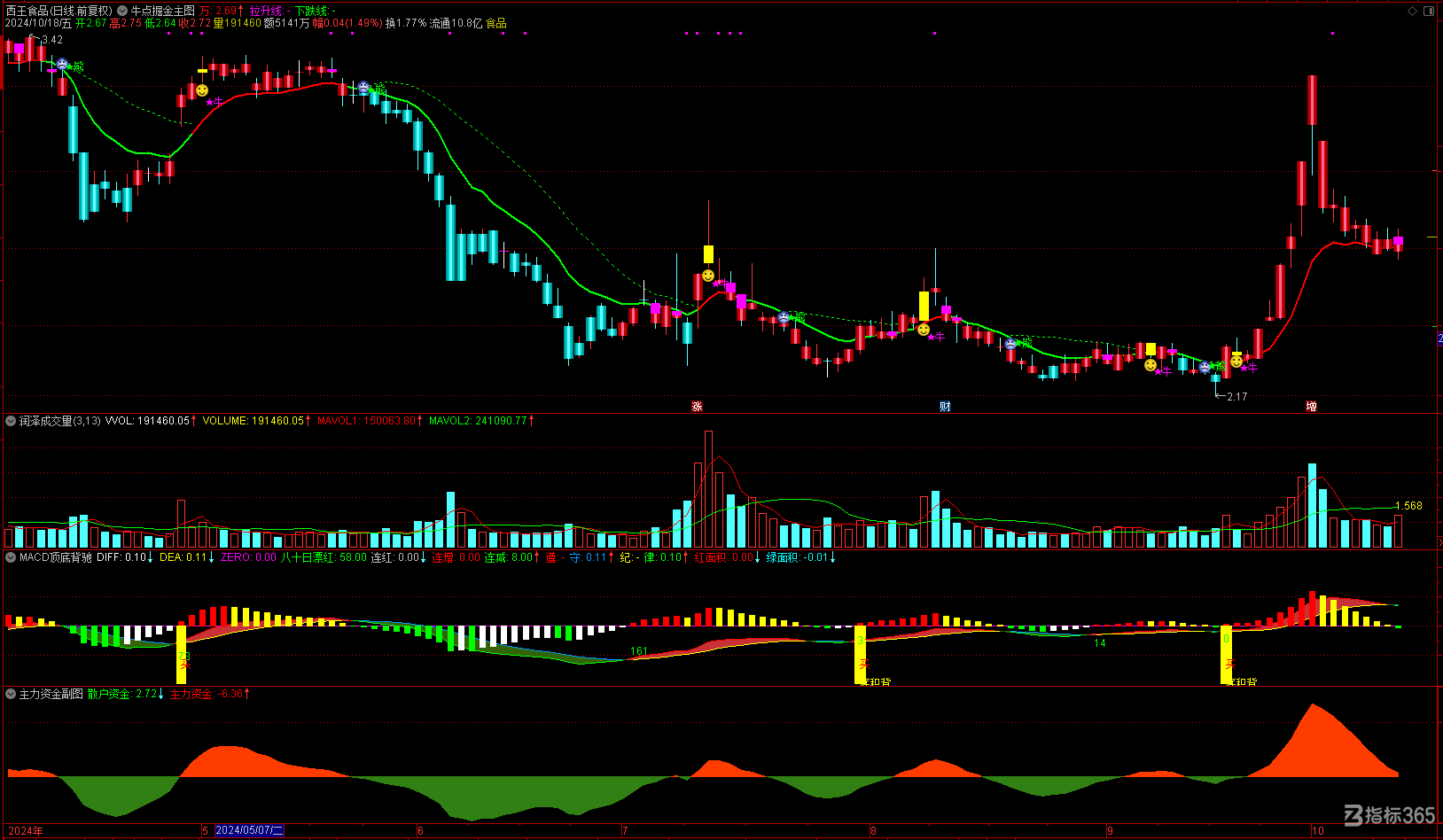This screenshot has width=1443, height=840.
Task: Click the month 6 tick label on the time axis
Action: tap(420, 831)
